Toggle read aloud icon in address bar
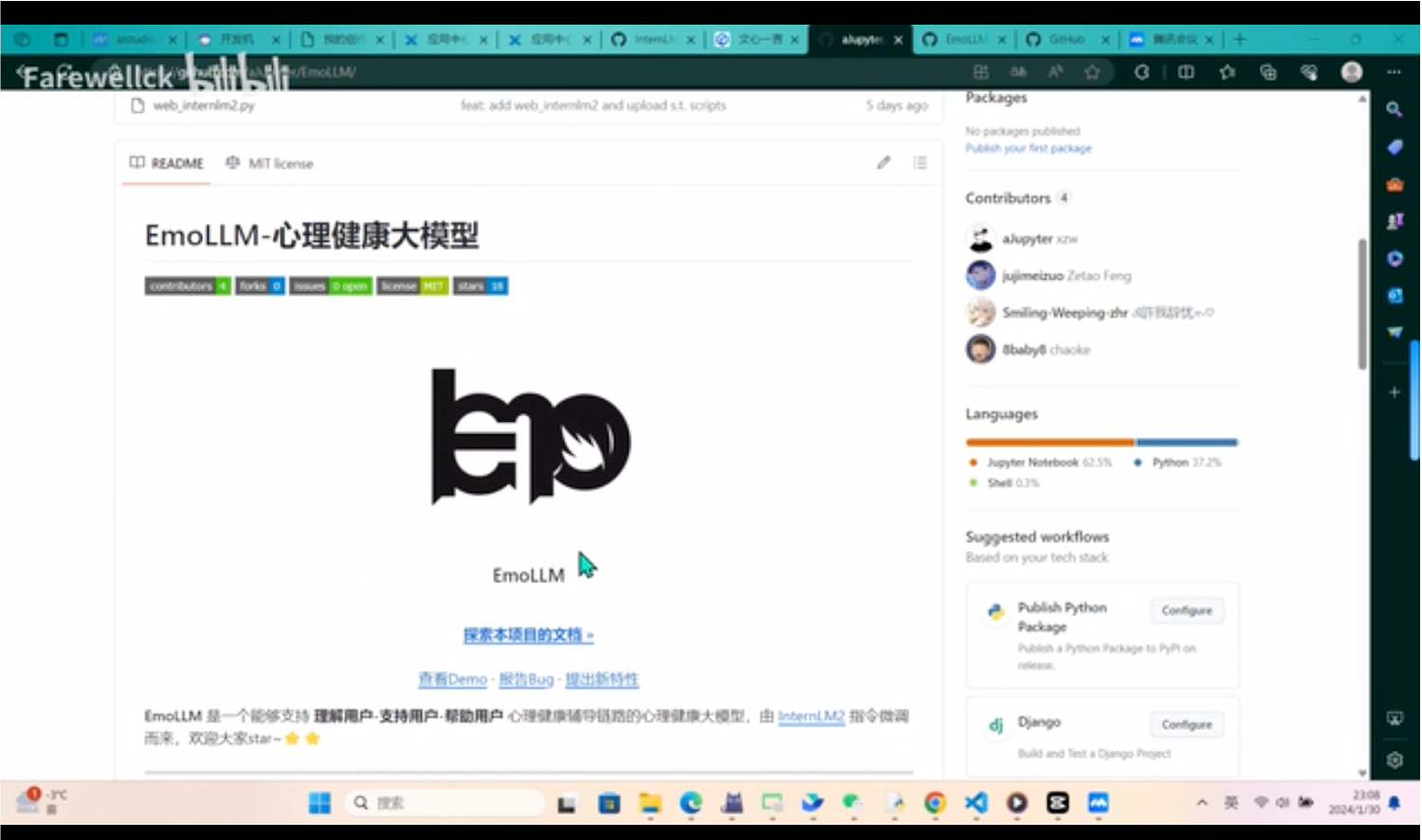 pyautogui.click(x=1055, y=72)
